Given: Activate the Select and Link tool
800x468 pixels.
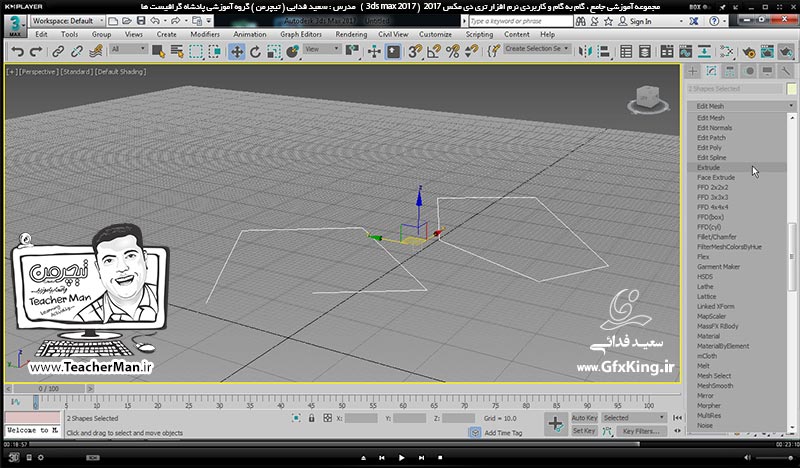Looking at the screenshot, I should pyautogui.click(x=58, y=51).
